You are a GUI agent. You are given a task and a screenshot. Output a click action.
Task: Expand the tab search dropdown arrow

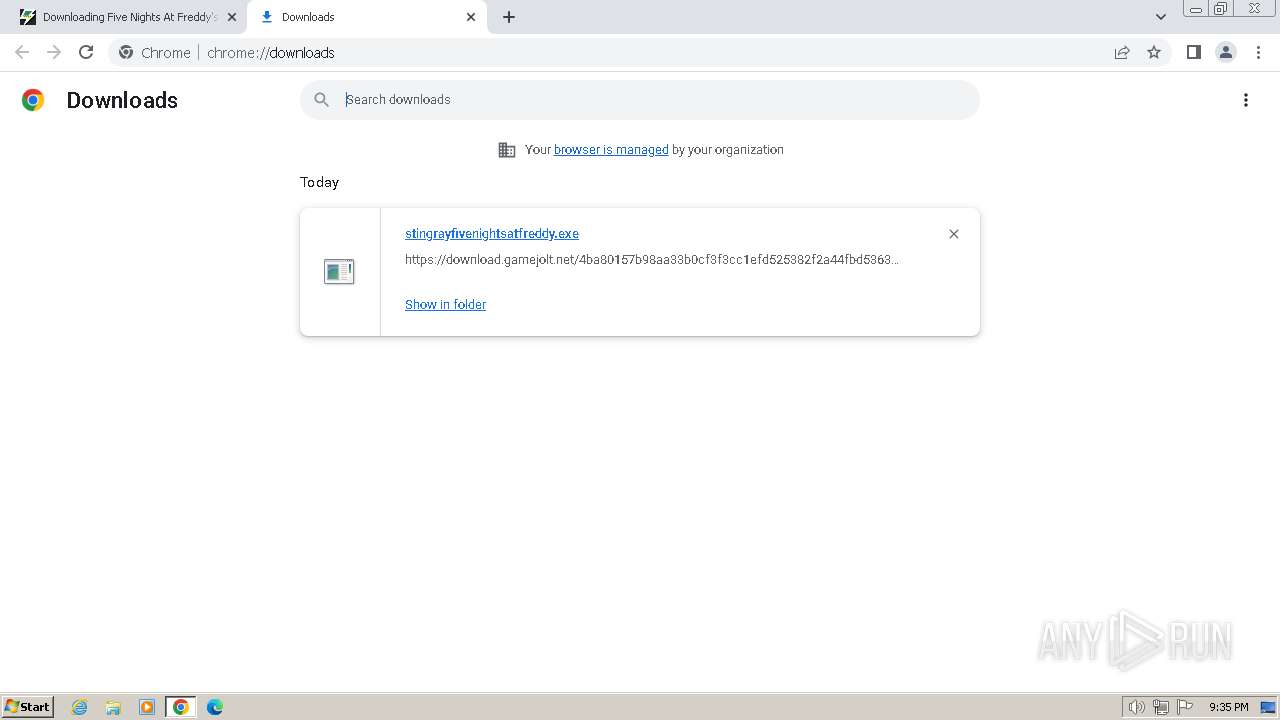pyautogui.click(x=1161, y=17)
